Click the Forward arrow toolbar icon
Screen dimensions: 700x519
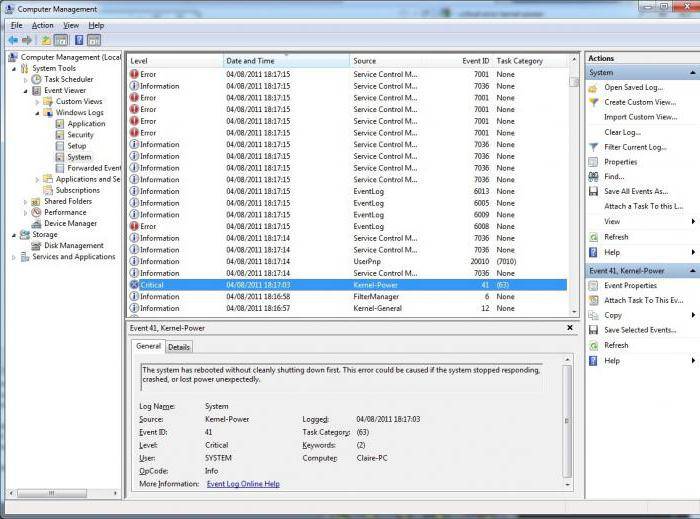tap(27, 40)
